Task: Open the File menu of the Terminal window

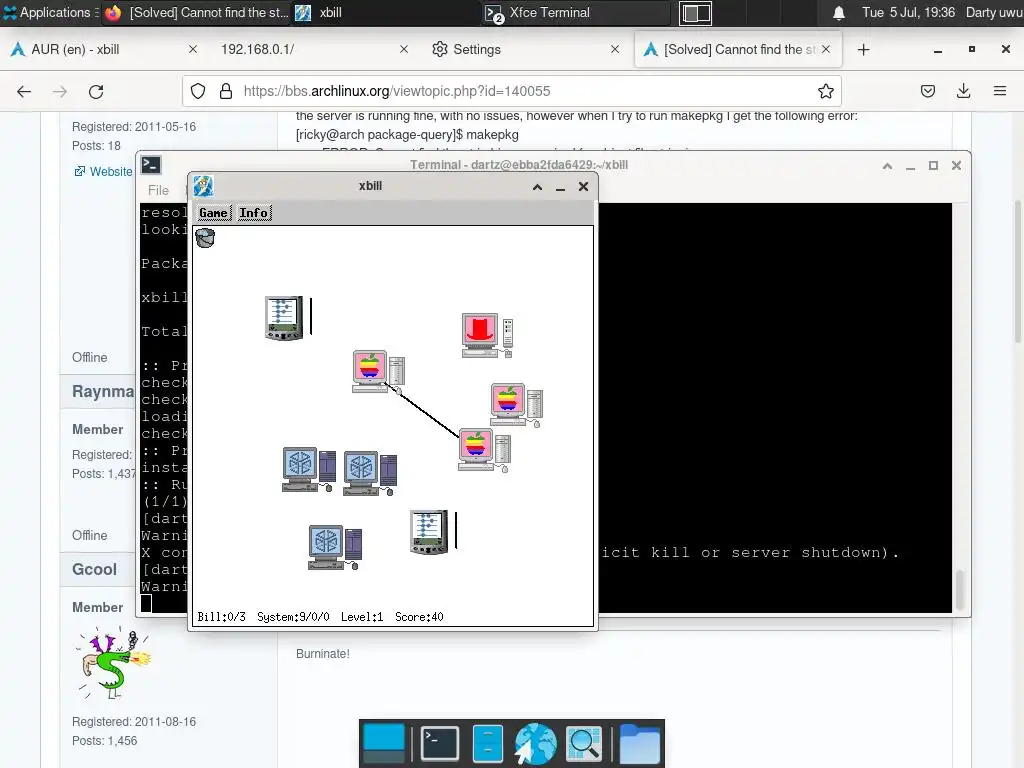Action: [x=158, y=190]
